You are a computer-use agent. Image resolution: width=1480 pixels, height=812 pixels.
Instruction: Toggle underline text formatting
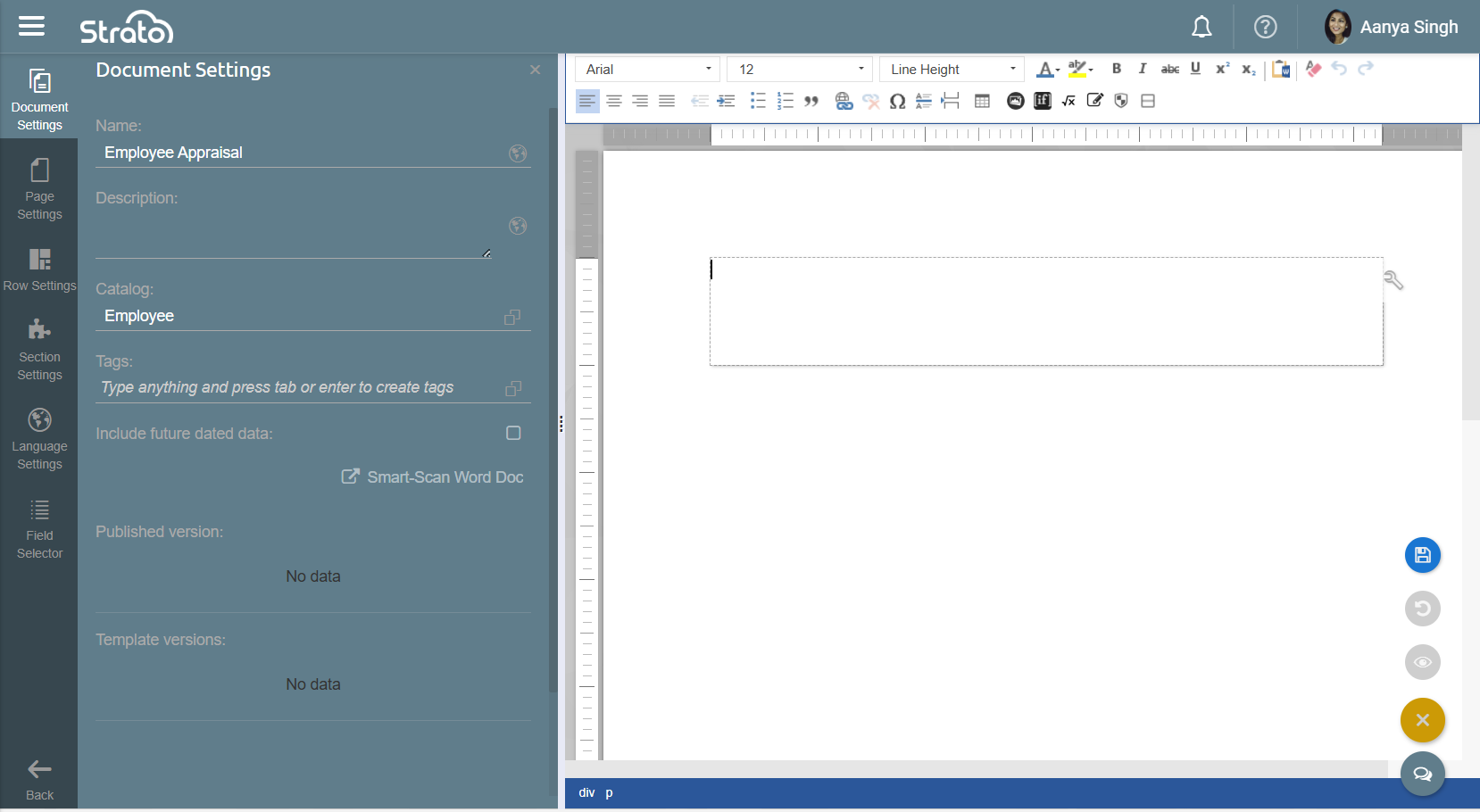click(x=1195, y=69)
